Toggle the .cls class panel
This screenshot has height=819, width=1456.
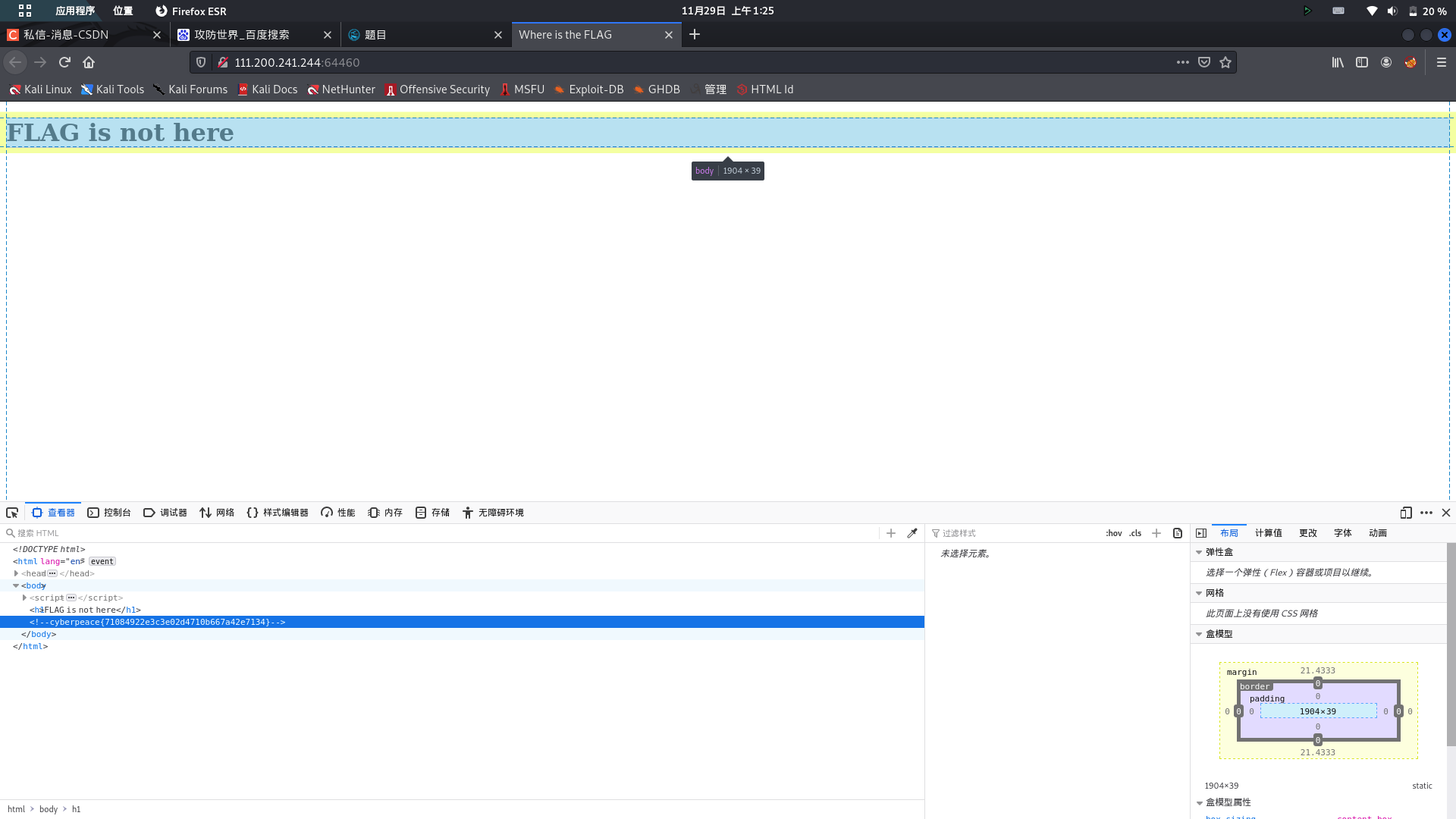tap(1135, 533)
